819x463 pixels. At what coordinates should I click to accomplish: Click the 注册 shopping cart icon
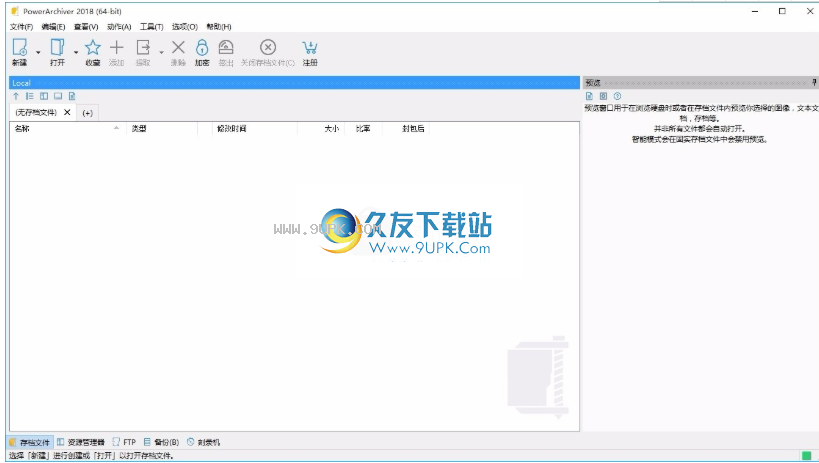click(310, 48)
